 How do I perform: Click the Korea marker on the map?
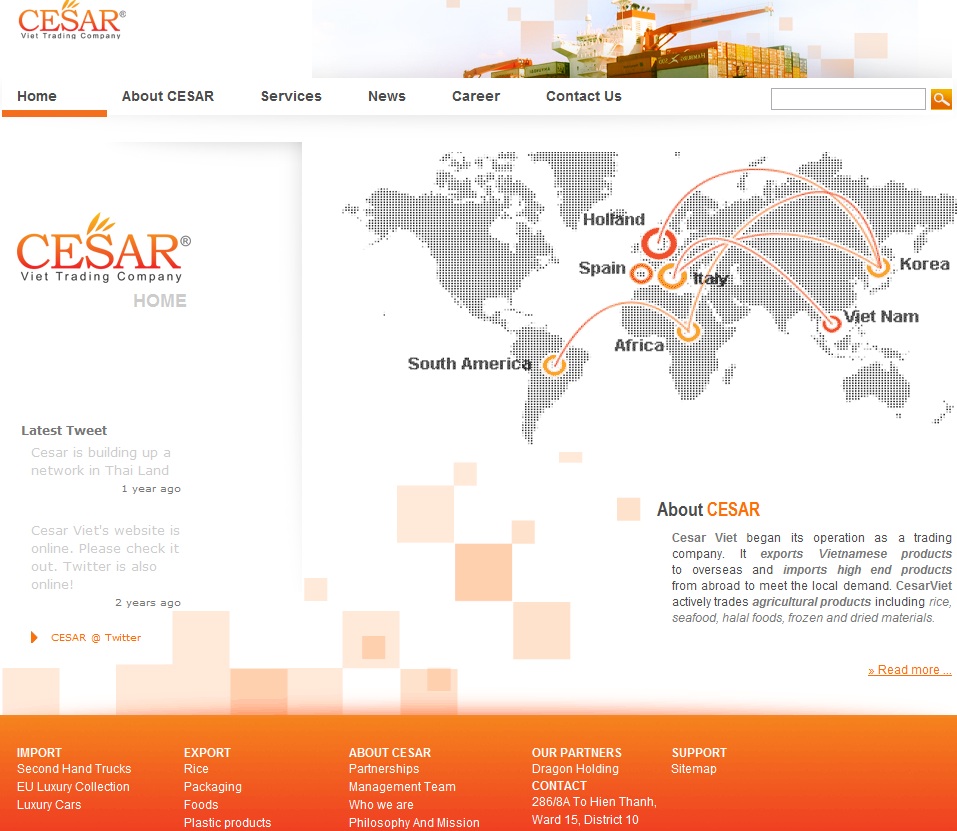(x=879, y=267)
